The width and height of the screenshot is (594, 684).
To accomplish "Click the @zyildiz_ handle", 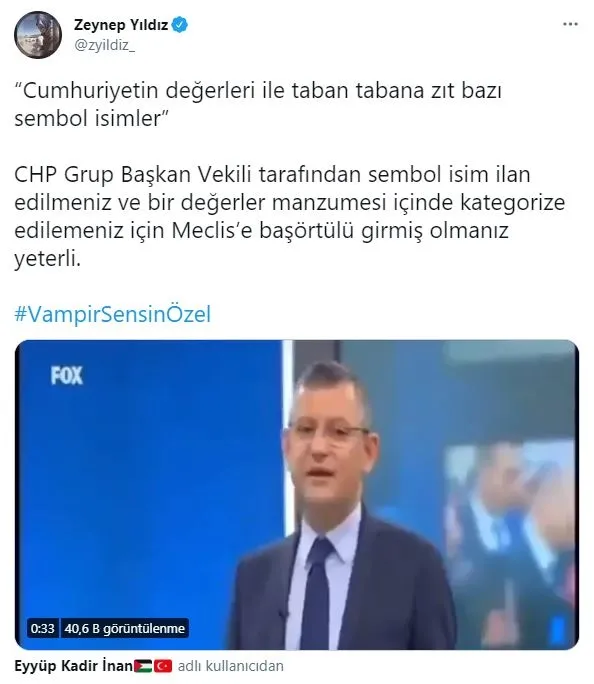I will [x=104, y=45].
